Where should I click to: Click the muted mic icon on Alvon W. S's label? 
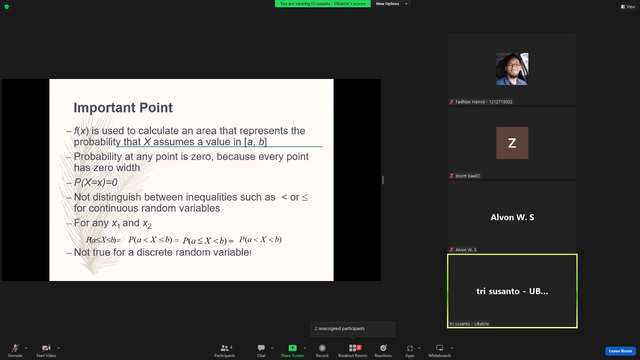451,250
